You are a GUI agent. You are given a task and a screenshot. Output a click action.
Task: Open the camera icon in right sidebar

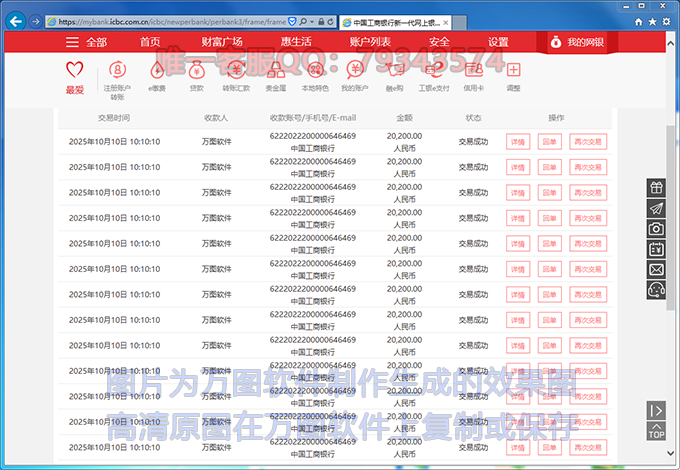pyautogui.click(x=656, y=229)
